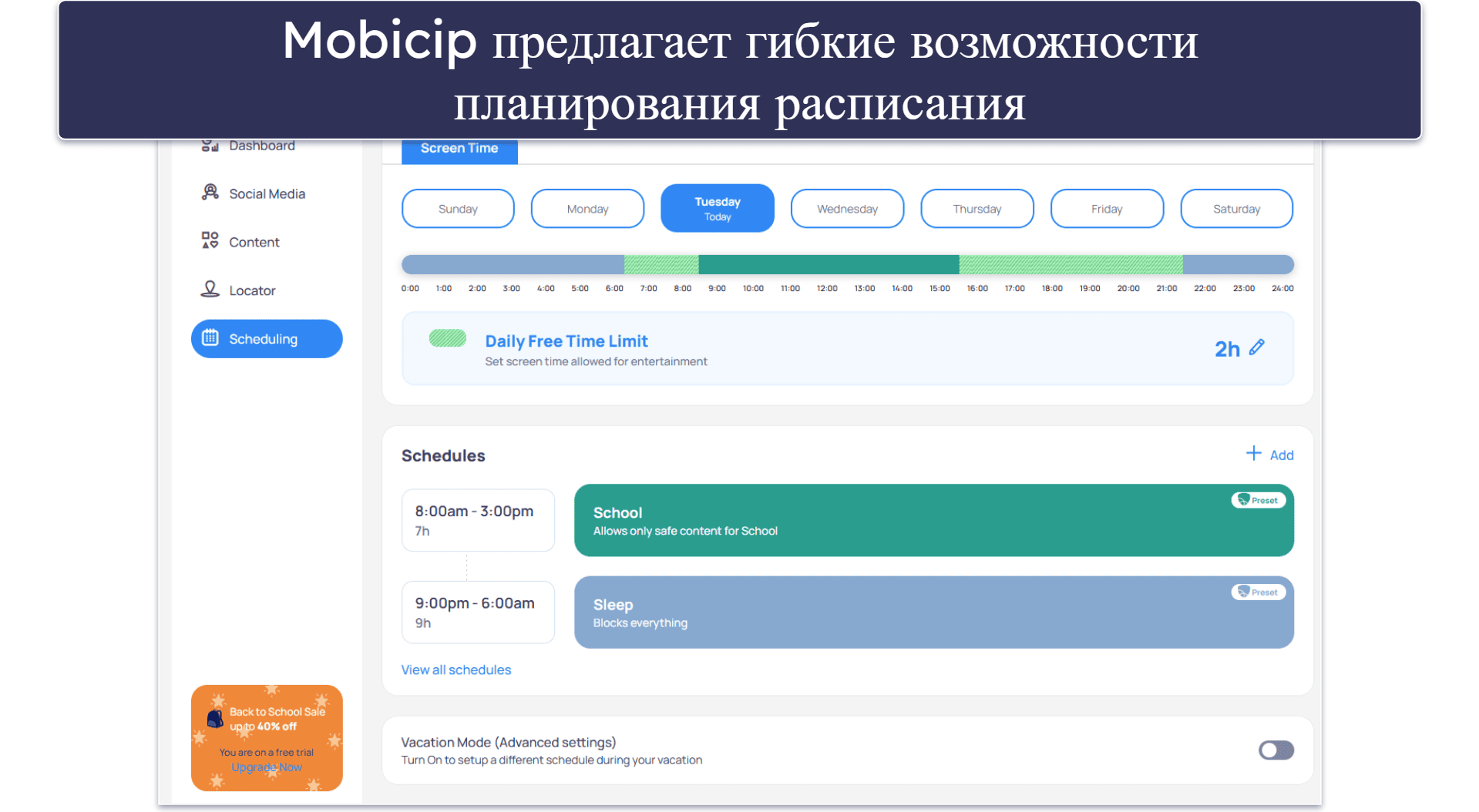This screenshot has height=812, width=1479.
Task: Click the 'Blocks everything' description
Action: pyautogui.click(x=640, y=622)
